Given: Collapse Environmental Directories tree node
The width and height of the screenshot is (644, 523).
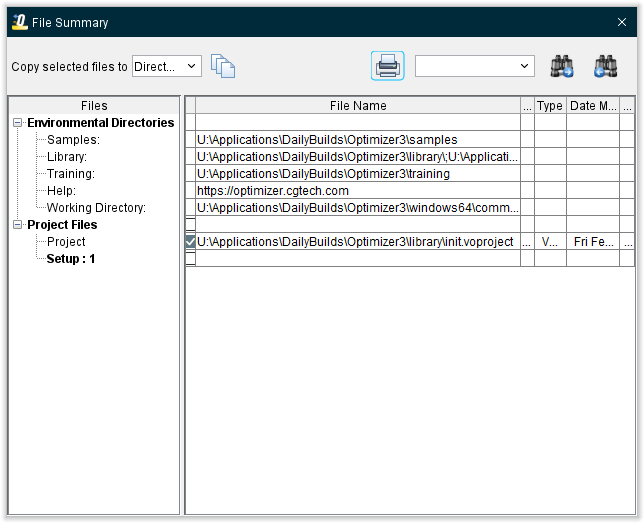Looking at the screenshot, I should click(17, 122).
